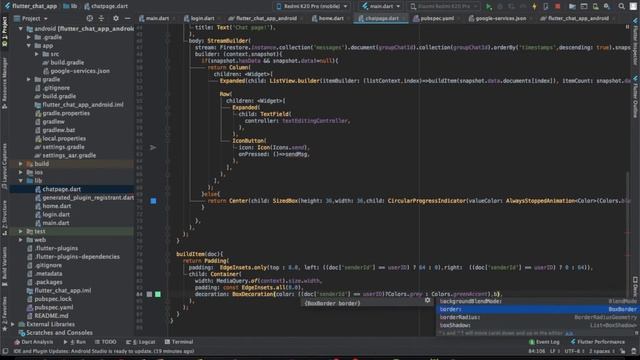This screenshot has width=640, height=360.
Task: Expand the src folder
Action: [x=37, y=54]
